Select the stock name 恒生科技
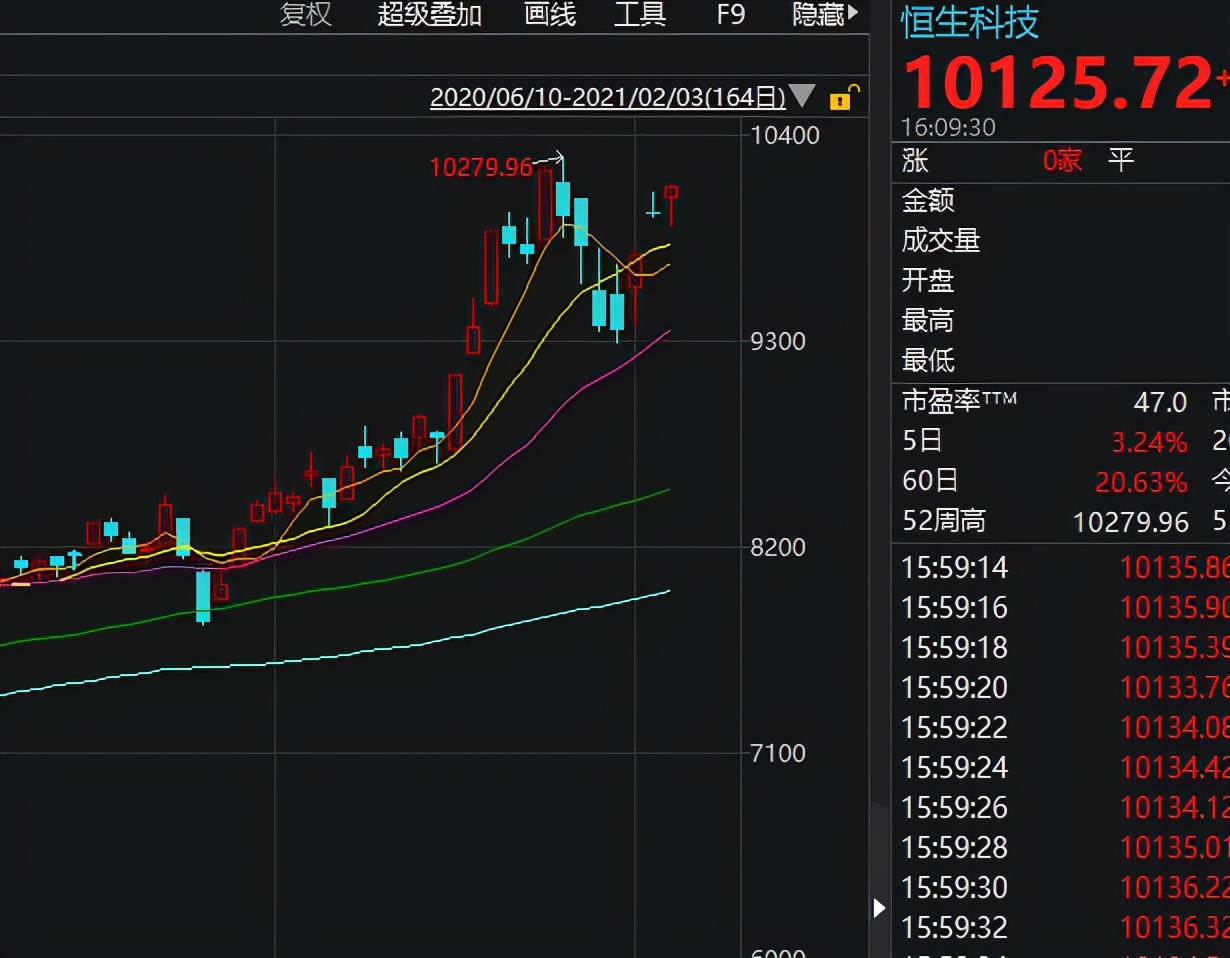The width and height of the screenshot is (1230, 958). pyautogui.click(x=968, y=22)
